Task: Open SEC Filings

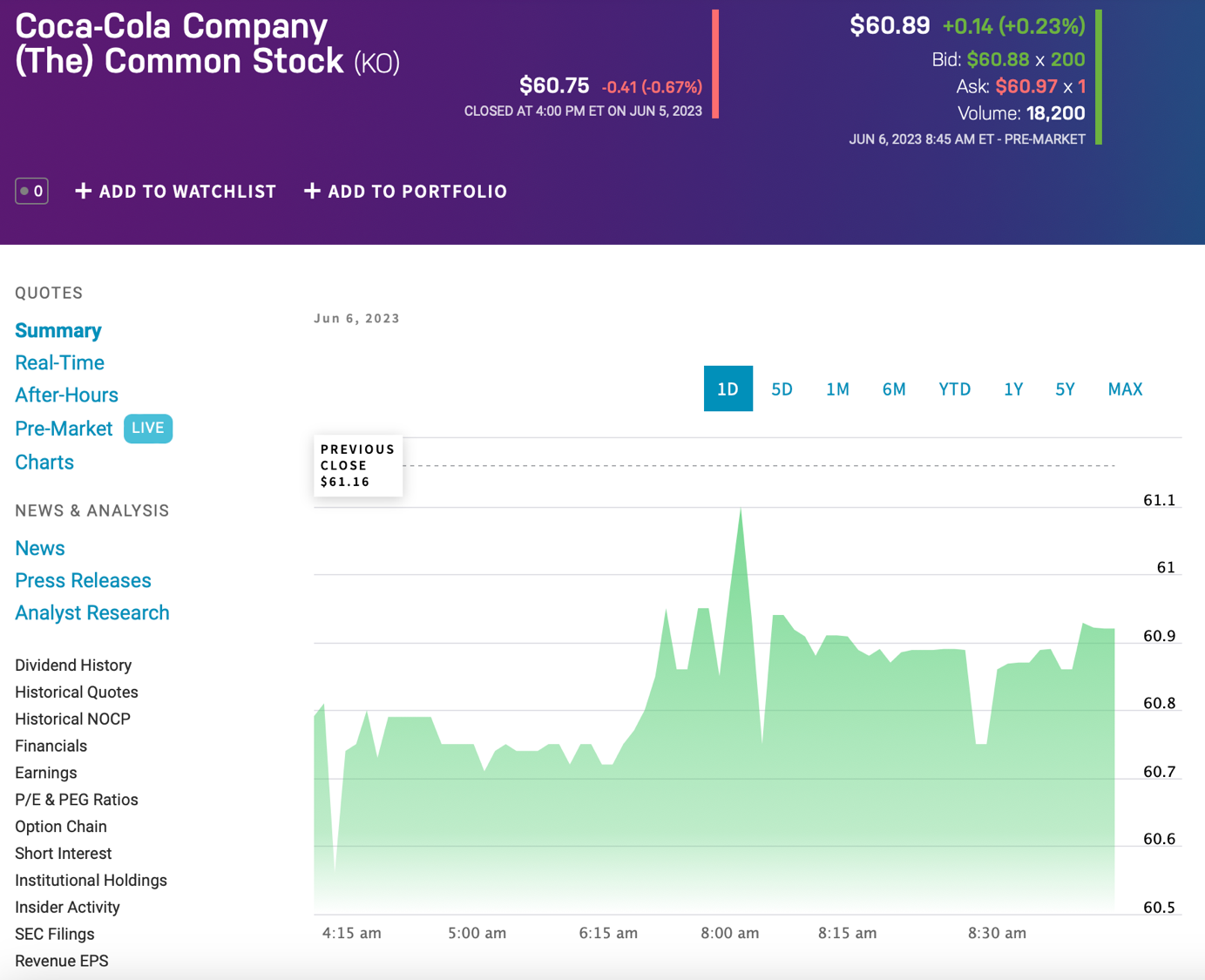Action: coord(54,934)
